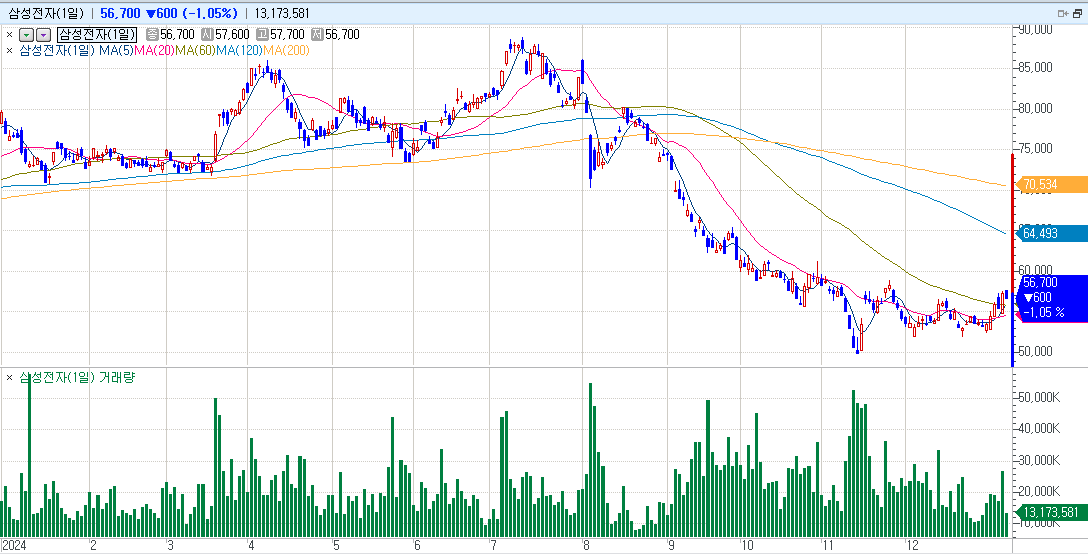Click the 종 closing price icon
The image size is (1088, 554).
(152, 35)
